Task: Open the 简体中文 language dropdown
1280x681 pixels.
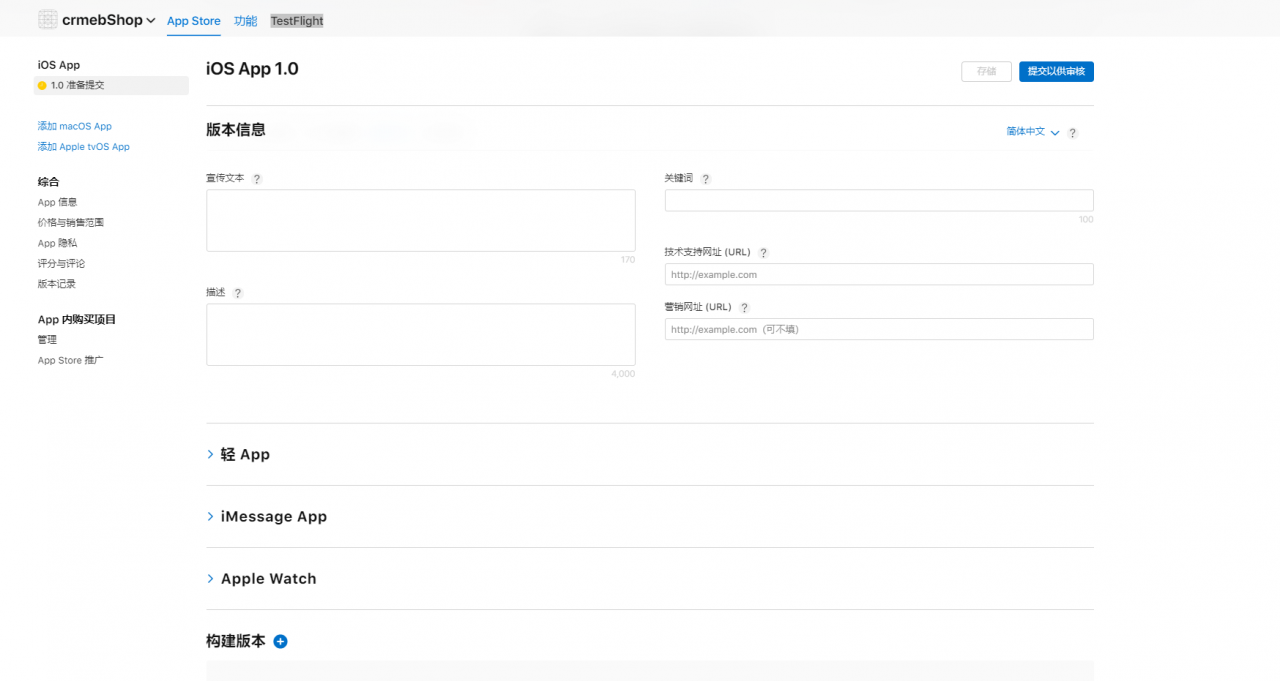Action: point(1032,132)
